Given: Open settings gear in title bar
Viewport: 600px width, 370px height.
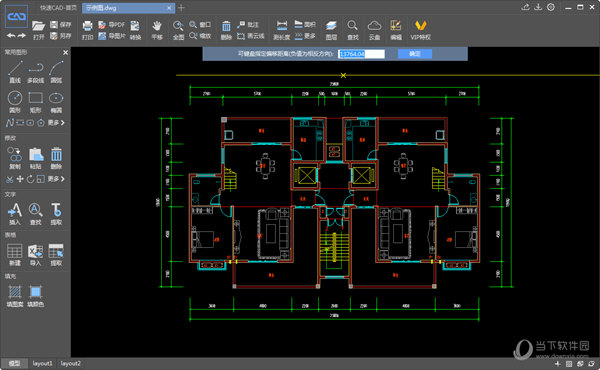Looking at the screenshot, I should pos(551,7).
